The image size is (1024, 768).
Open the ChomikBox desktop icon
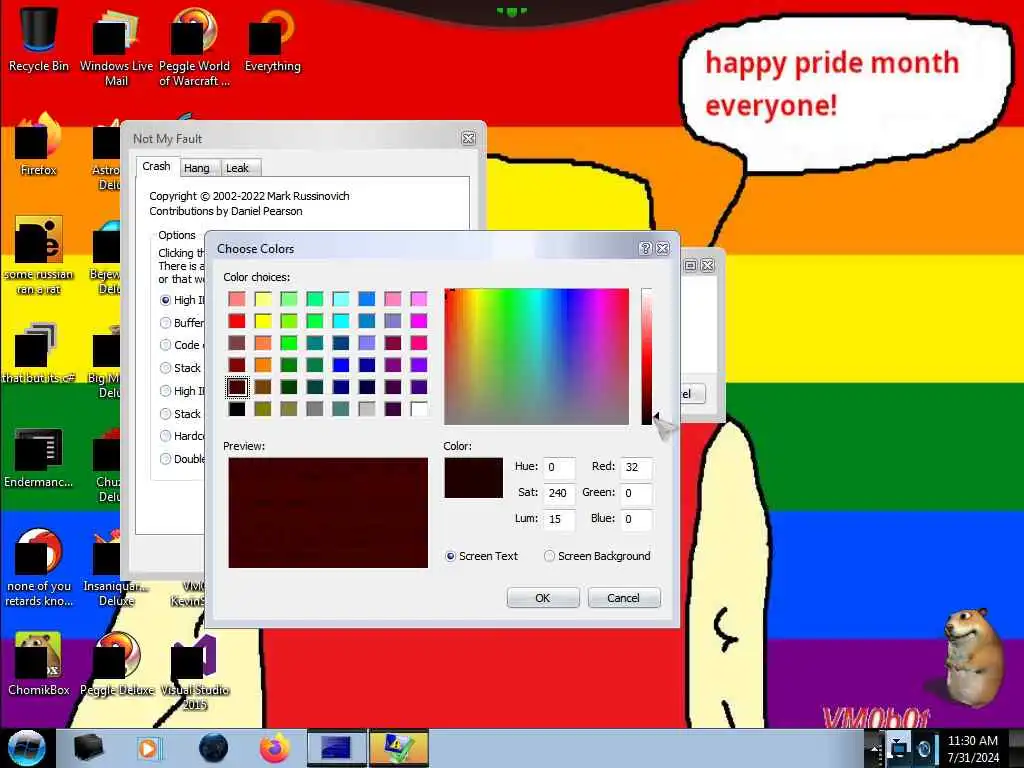tap(39, 664)
